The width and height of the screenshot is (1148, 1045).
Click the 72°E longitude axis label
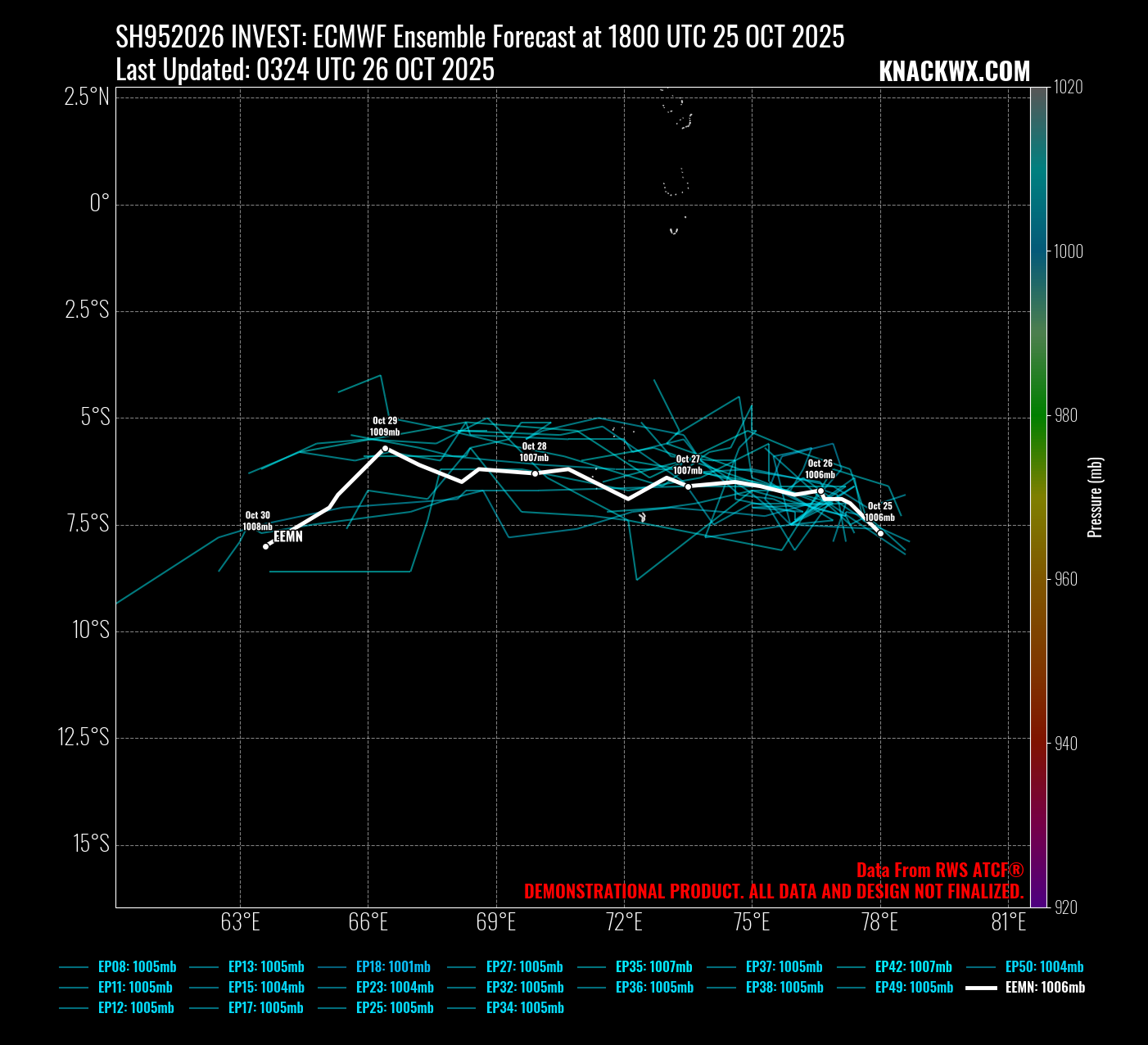pyautogui.click(x=624, y=922)
